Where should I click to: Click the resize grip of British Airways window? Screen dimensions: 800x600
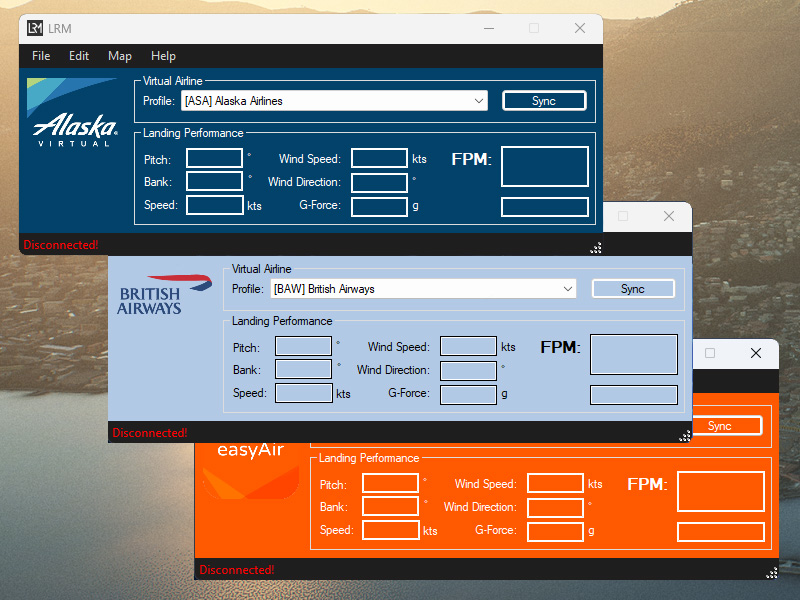685,436
